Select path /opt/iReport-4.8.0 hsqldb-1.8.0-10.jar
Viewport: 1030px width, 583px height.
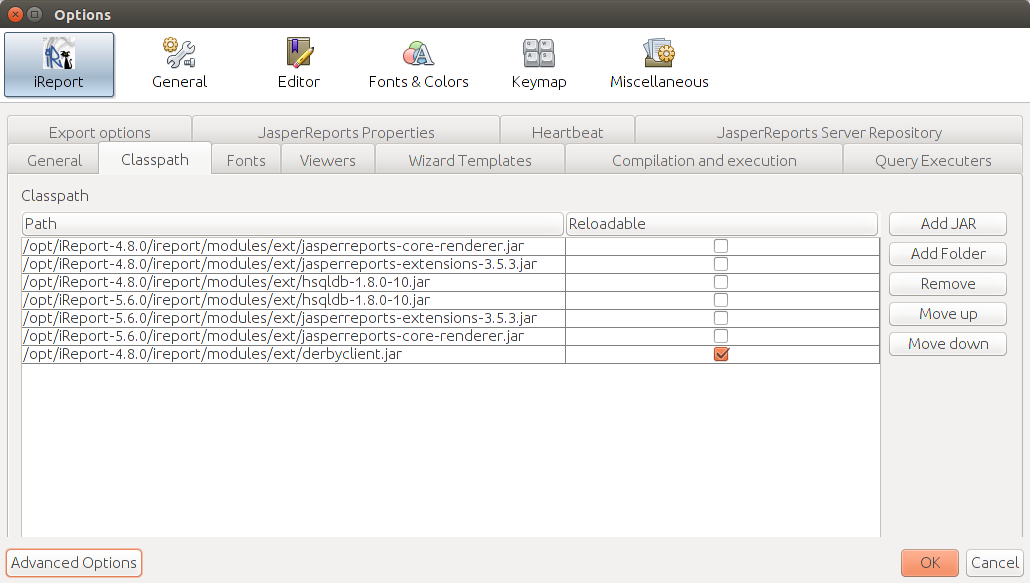pyautogui.click(x=294, y=282)
